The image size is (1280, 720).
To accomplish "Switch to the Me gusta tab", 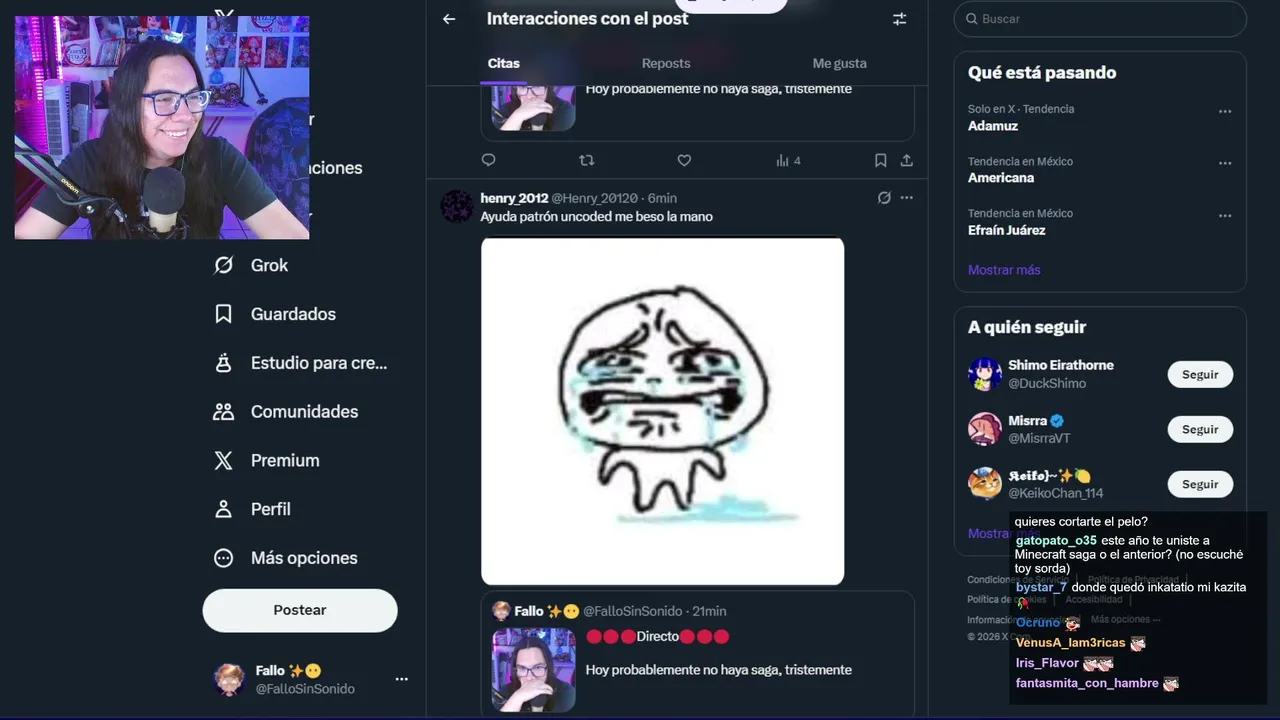I will click(839, 63).
